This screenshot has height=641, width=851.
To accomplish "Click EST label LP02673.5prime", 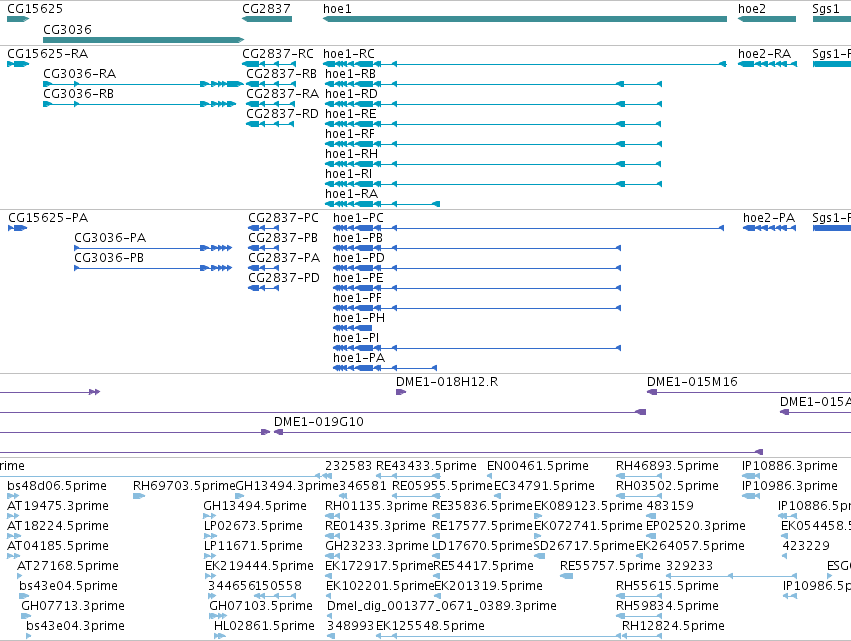I will click(x=253, y=526).
